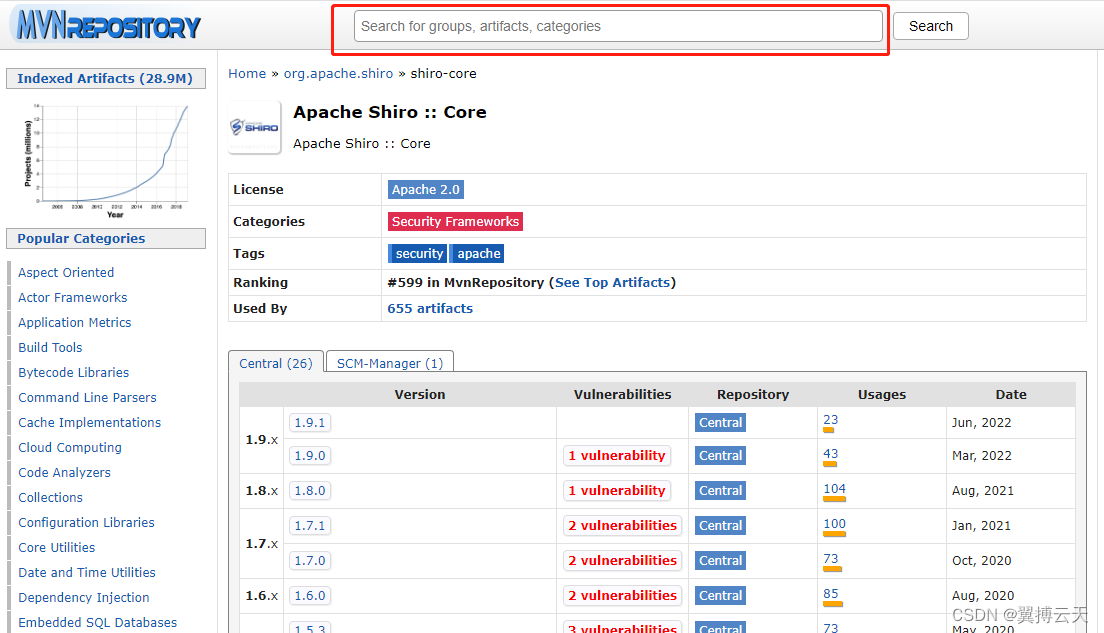Click the security tag

coord(418,253)
